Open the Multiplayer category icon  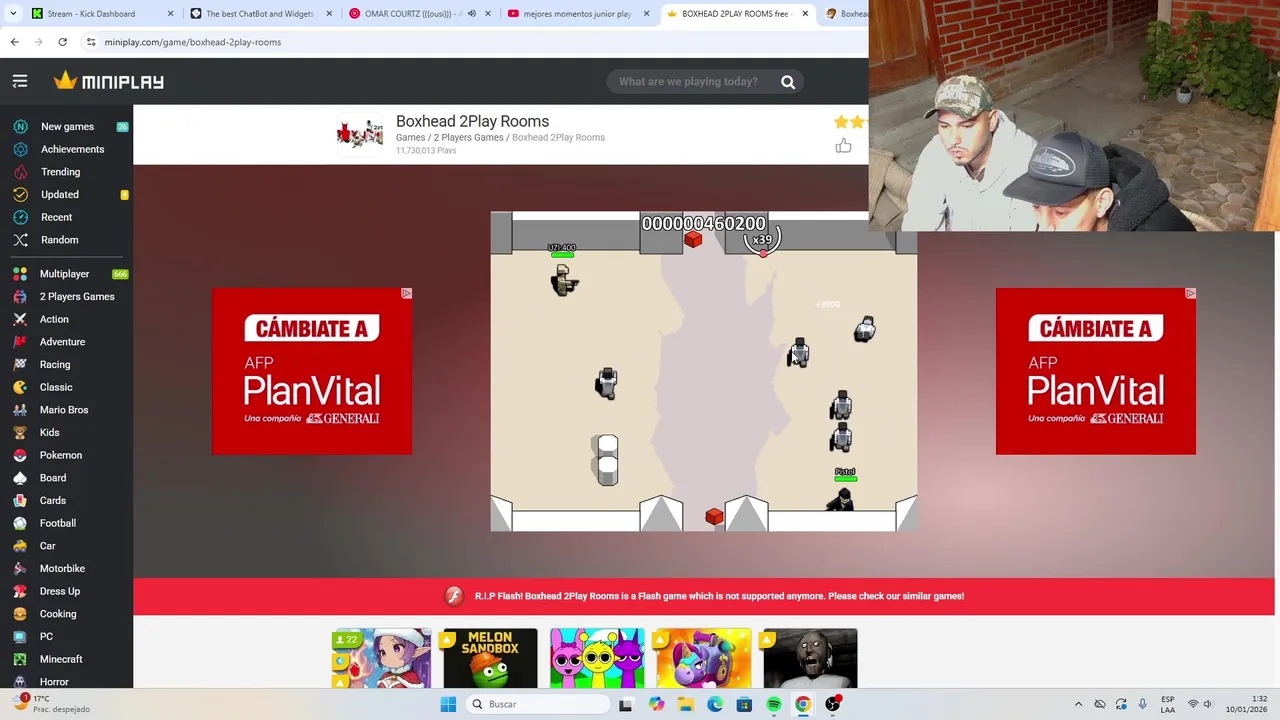point(20,274)
